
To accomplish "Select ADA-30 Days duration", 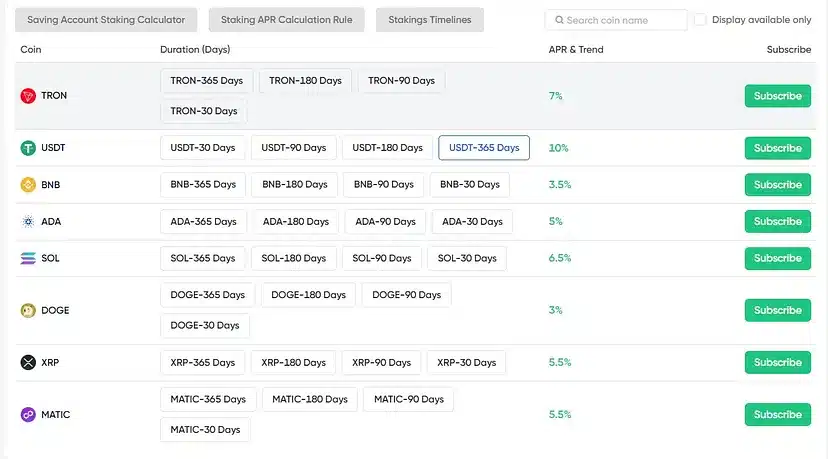I will [x=472, y=222].
